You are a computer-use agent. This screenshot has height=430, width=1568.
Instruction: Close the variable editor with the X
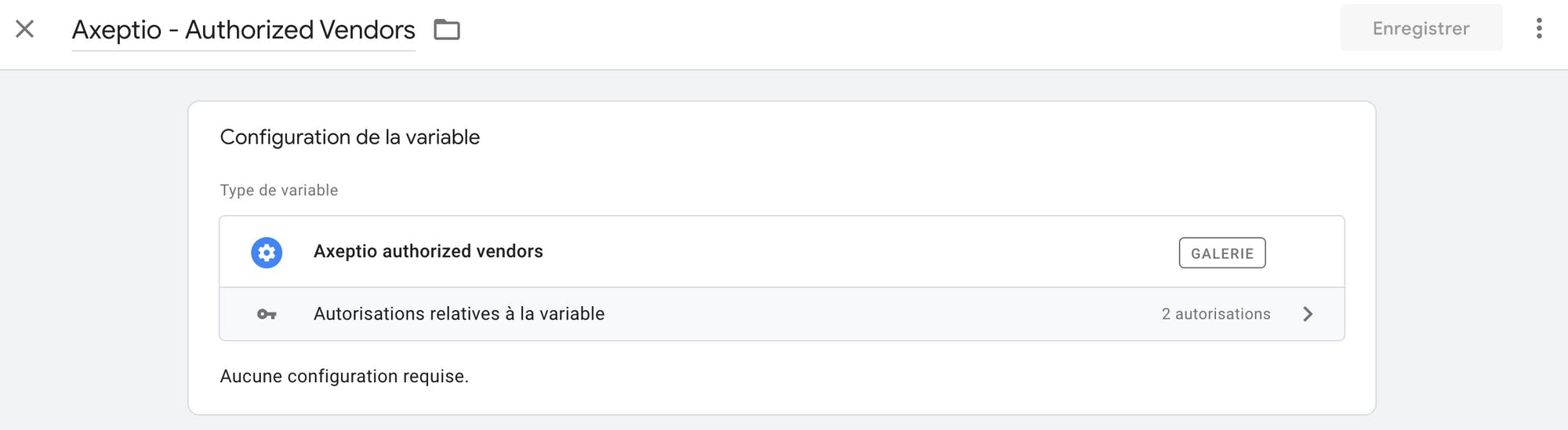(x=25, y=29)
